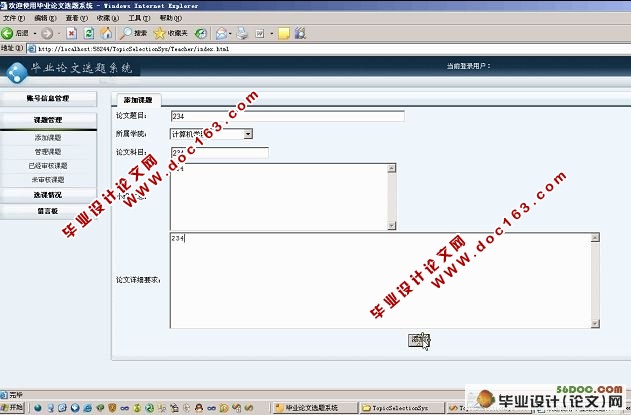Open the 所属学院 college dropdown
The height and width of the screenshot is (415, 631).
coord(211,134)
